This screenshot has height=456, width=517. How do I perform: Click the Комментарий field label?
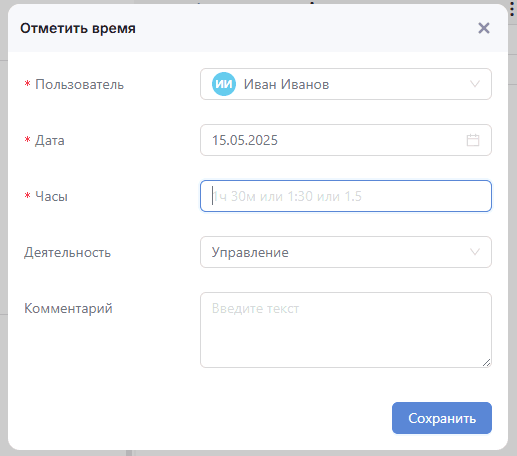coord(68,308)
